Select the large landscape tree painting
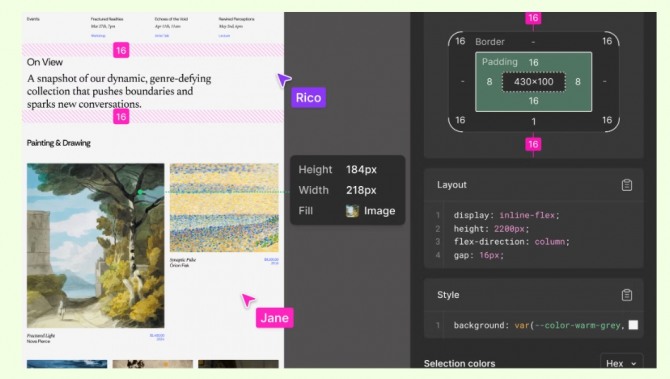The image size is (670, 379). (x=95, y=245)
